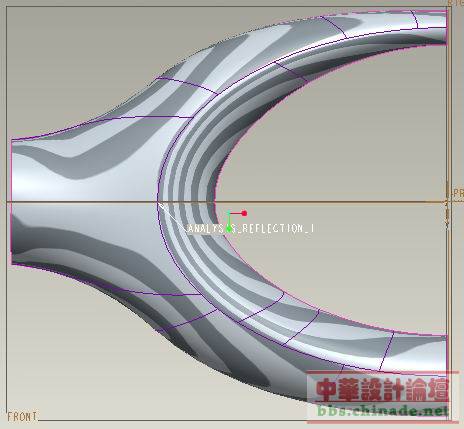Open the bbs.chinade.net watermark link
Viewport: 464px width, 429px height.
click(x=382, y=410)
